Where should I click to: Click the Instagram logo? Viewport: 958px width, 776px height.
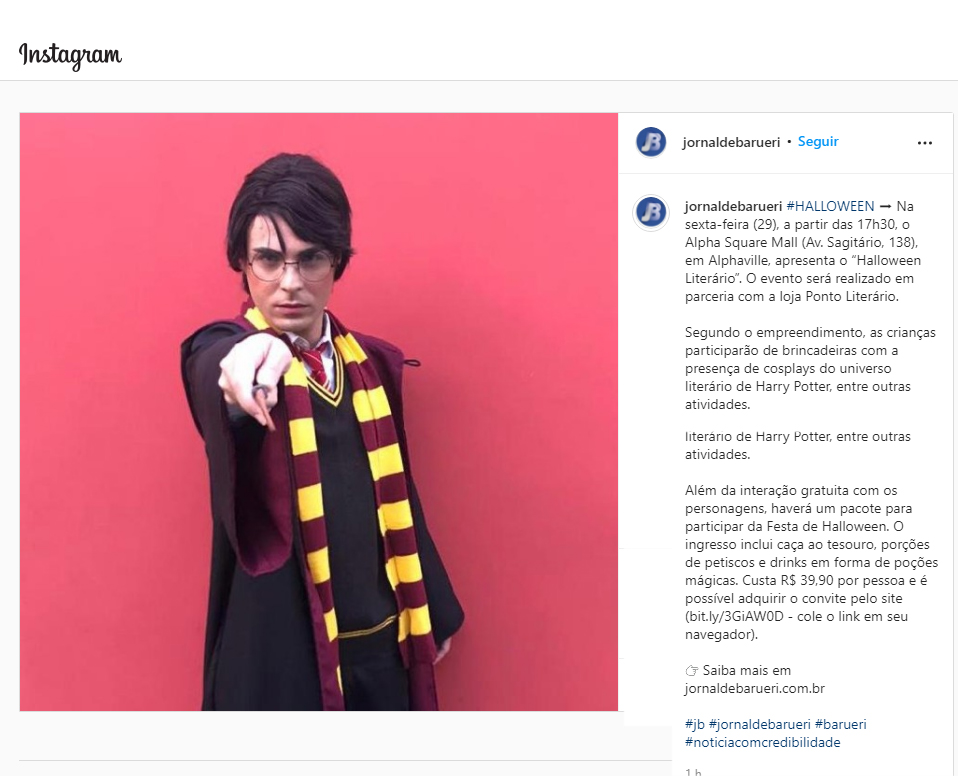70,56
